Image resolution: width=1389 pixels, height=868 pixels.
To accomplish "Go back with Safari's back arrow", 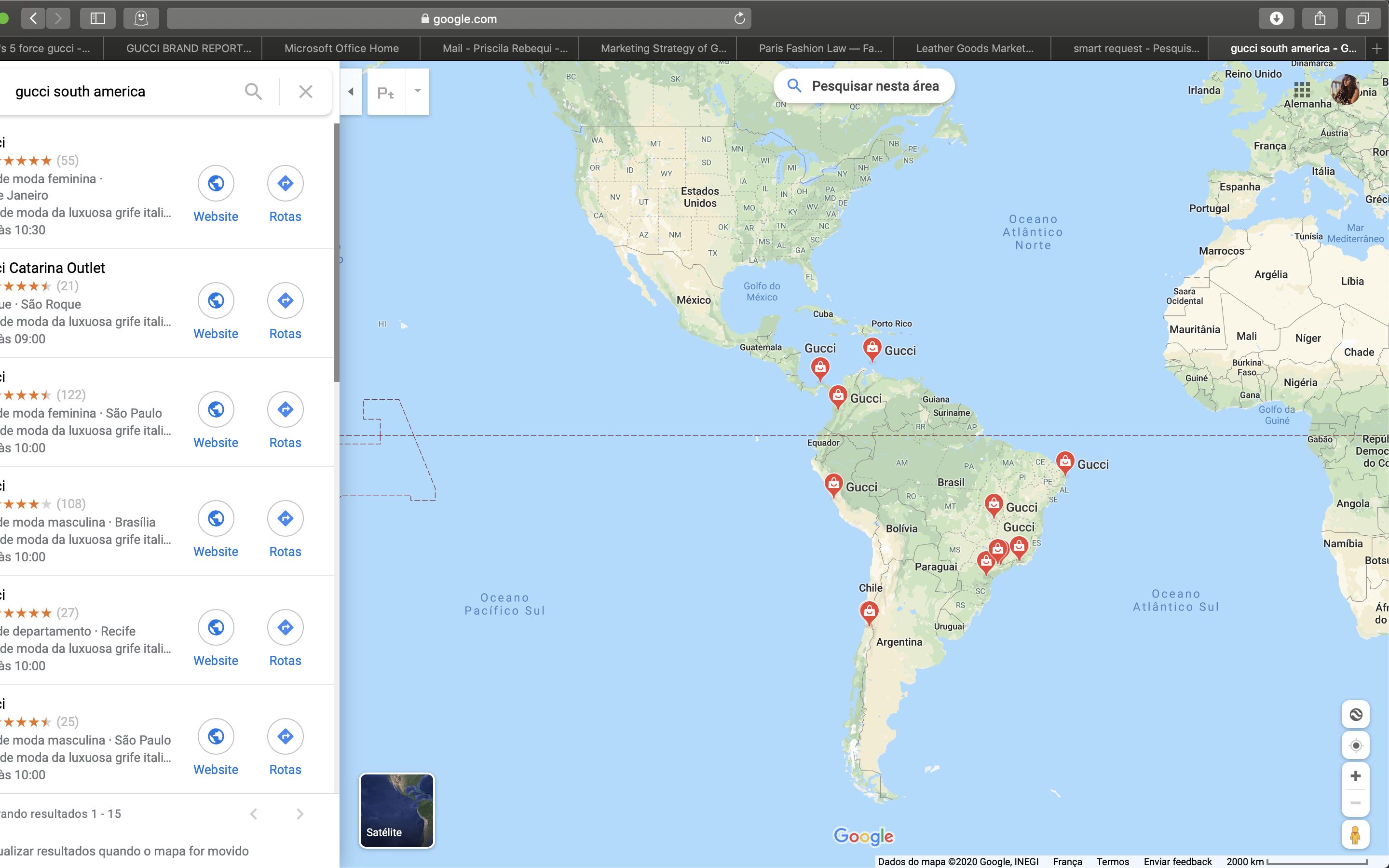I will coord(33,18).
